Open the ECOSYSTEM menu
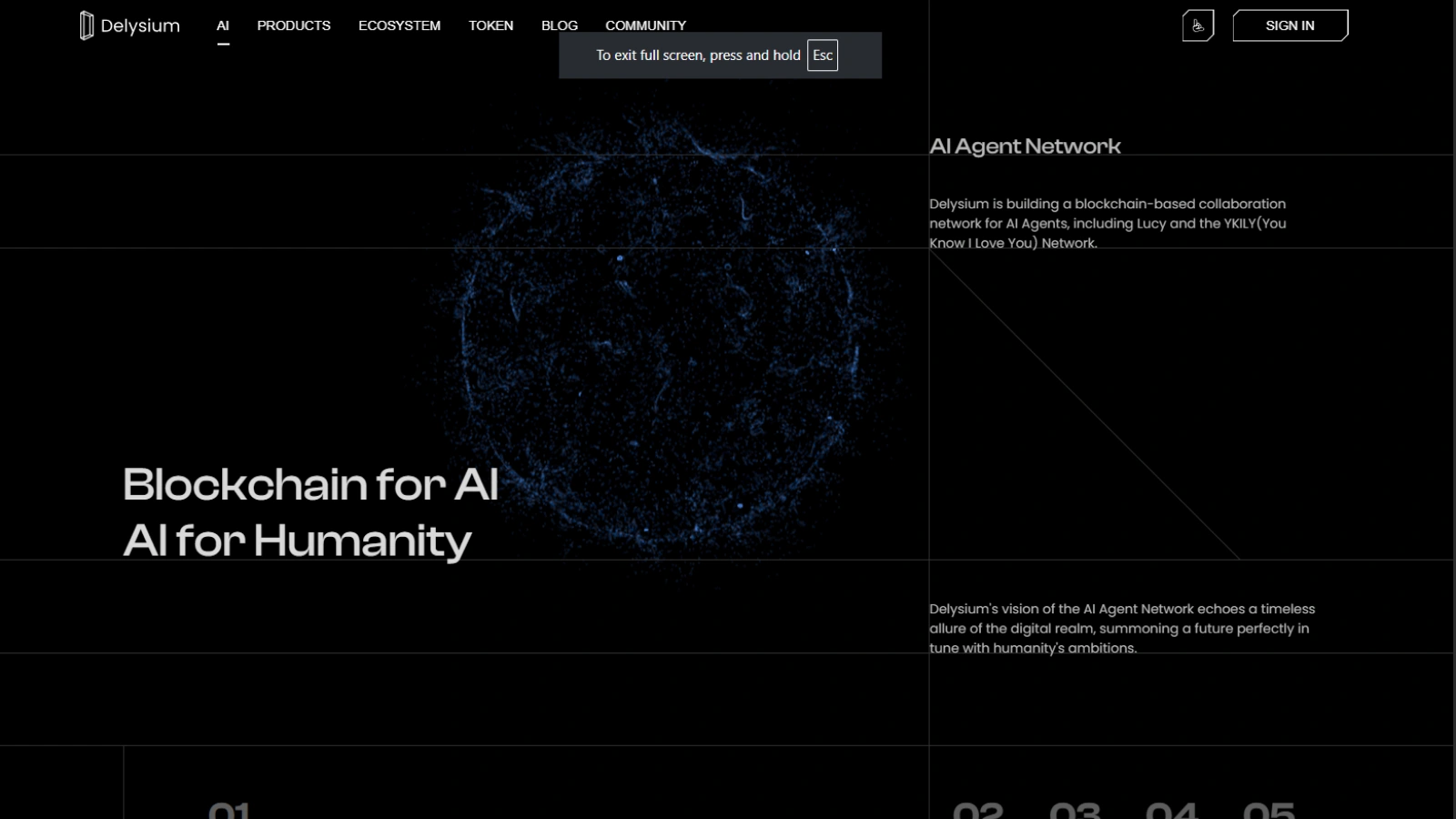The width and height of the screenshot is (1456, 819). 399,25
